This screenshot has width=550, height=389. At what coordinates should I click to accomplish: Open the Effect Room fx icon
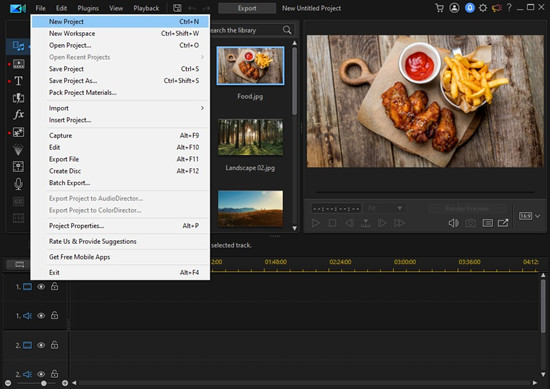[x=18, y=115]
